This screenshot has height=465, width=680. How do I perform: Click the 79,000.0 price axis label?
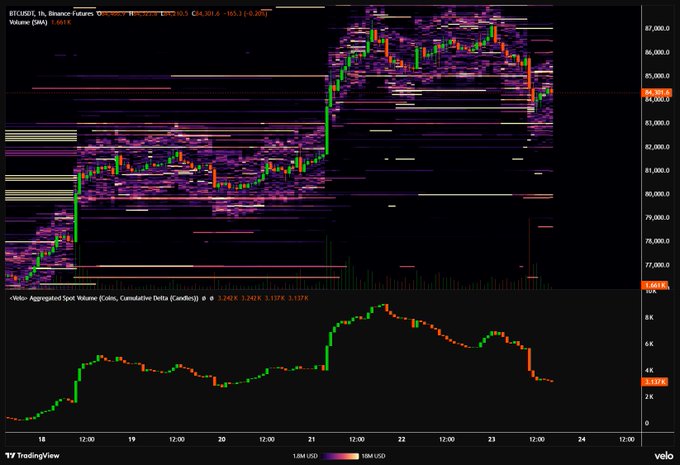click(657, 218)
